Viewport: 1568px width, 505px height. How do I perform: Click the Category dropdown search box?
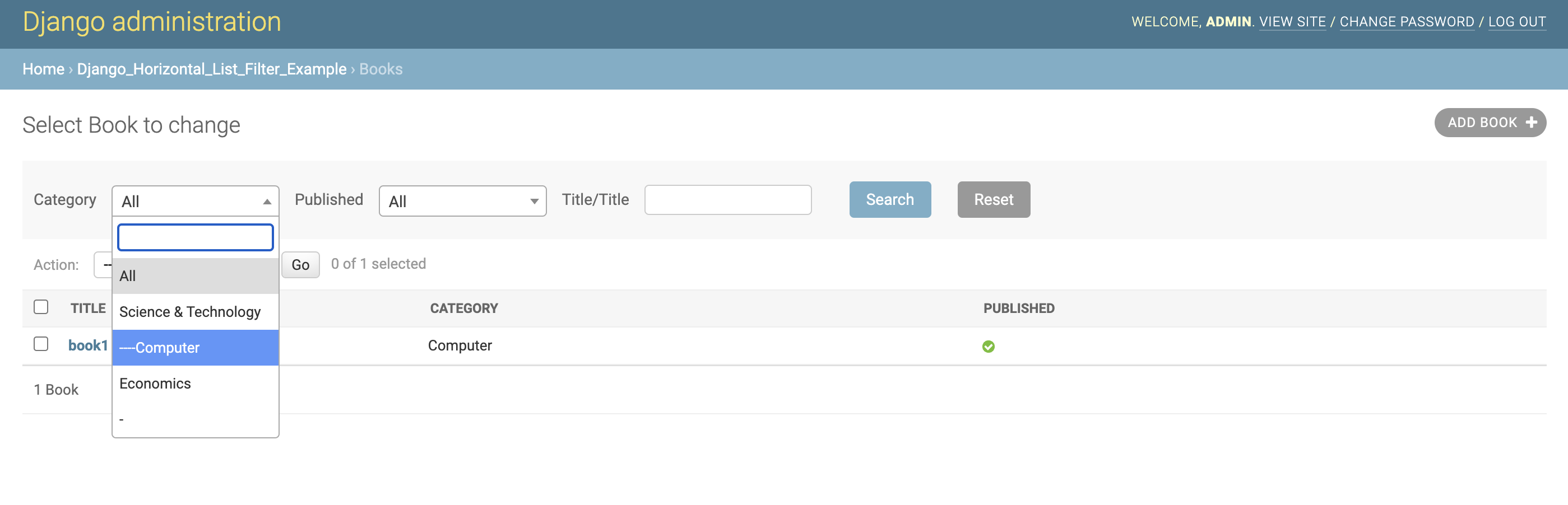(195, 237)
